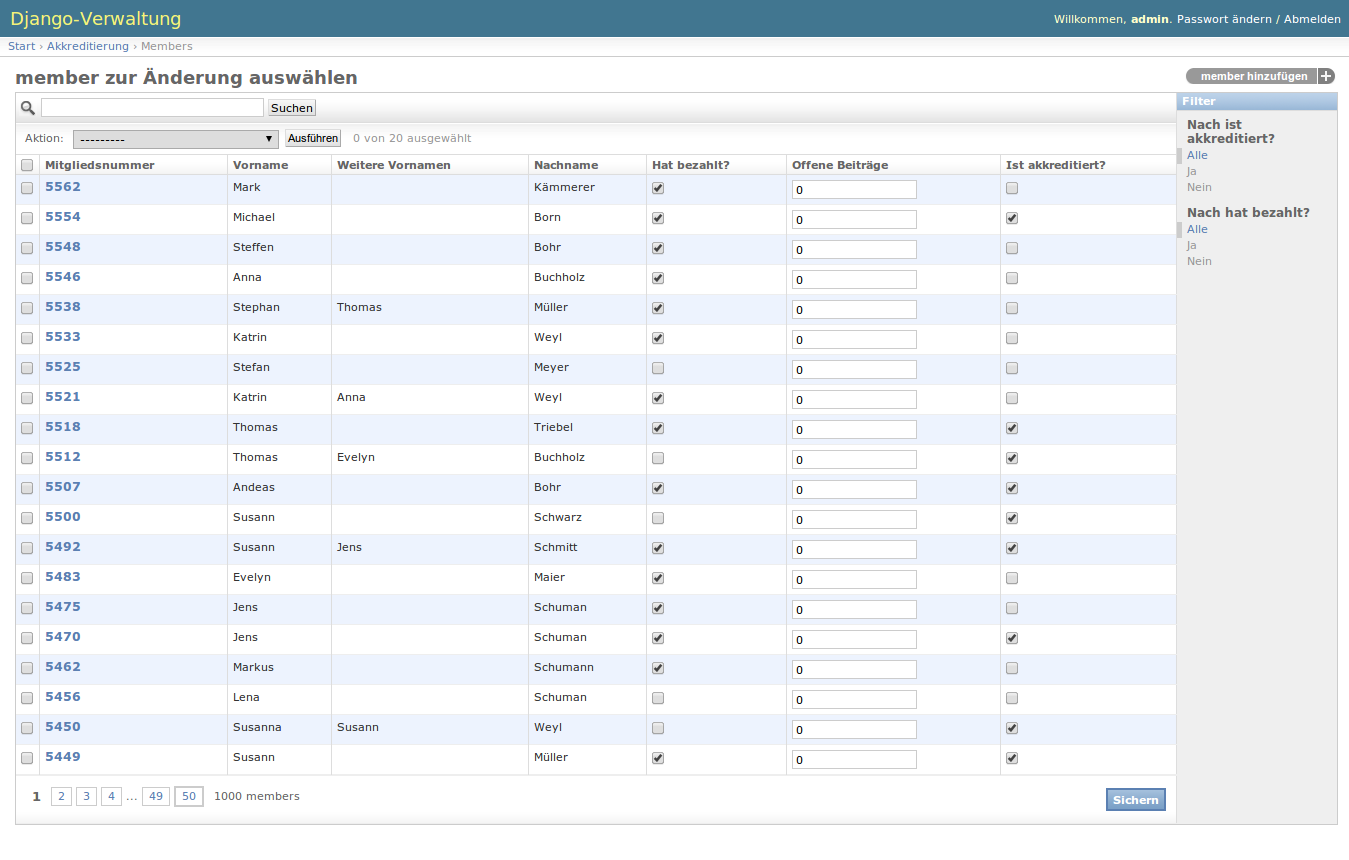Image resolution: width=1349 pixels, height=860 pixels.
Task: Sort by Mitgliedsnummer column header
Action: tap(100, 165)
